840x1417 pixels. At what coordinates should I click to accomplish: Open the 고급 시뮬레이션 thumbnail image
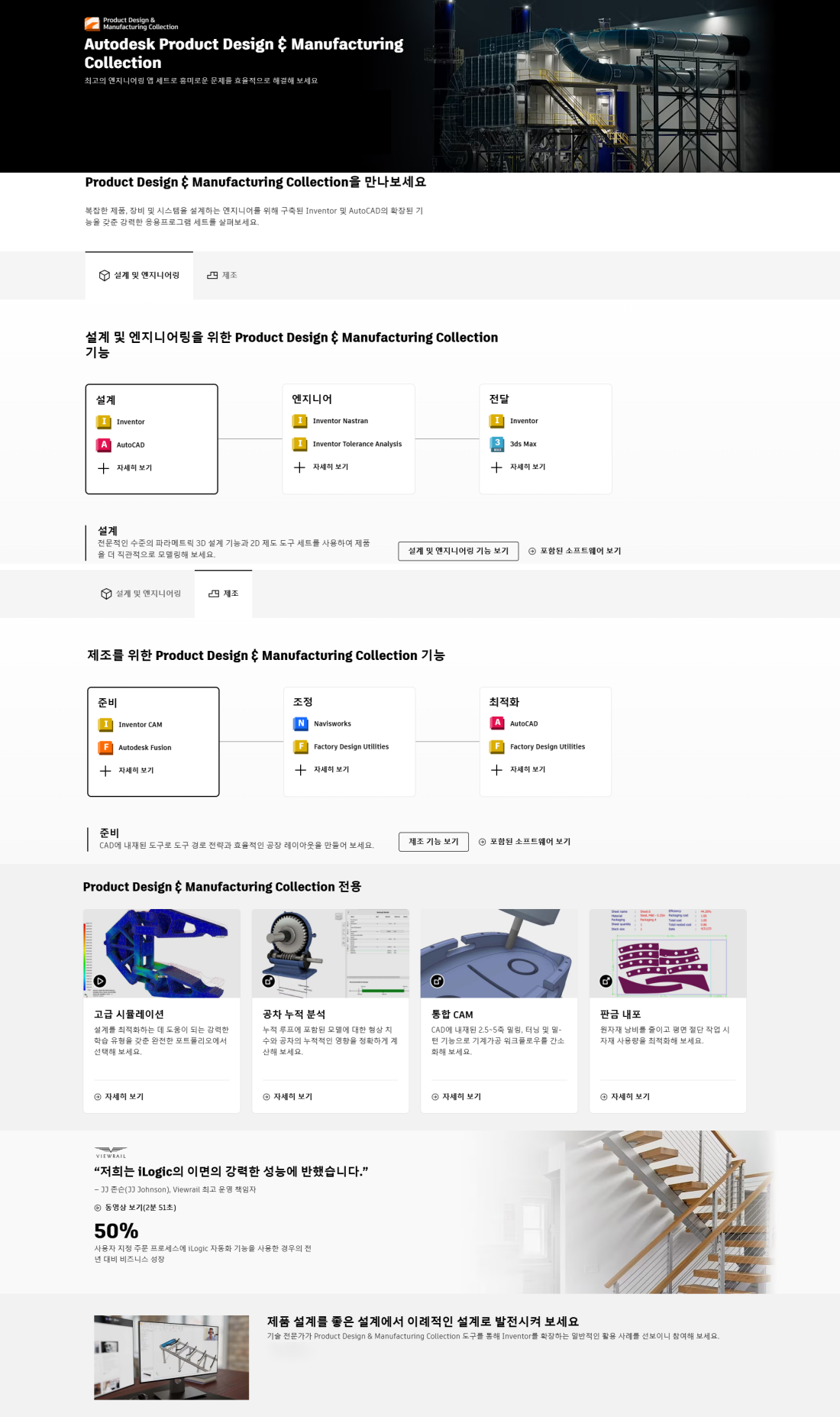[162, 953]
